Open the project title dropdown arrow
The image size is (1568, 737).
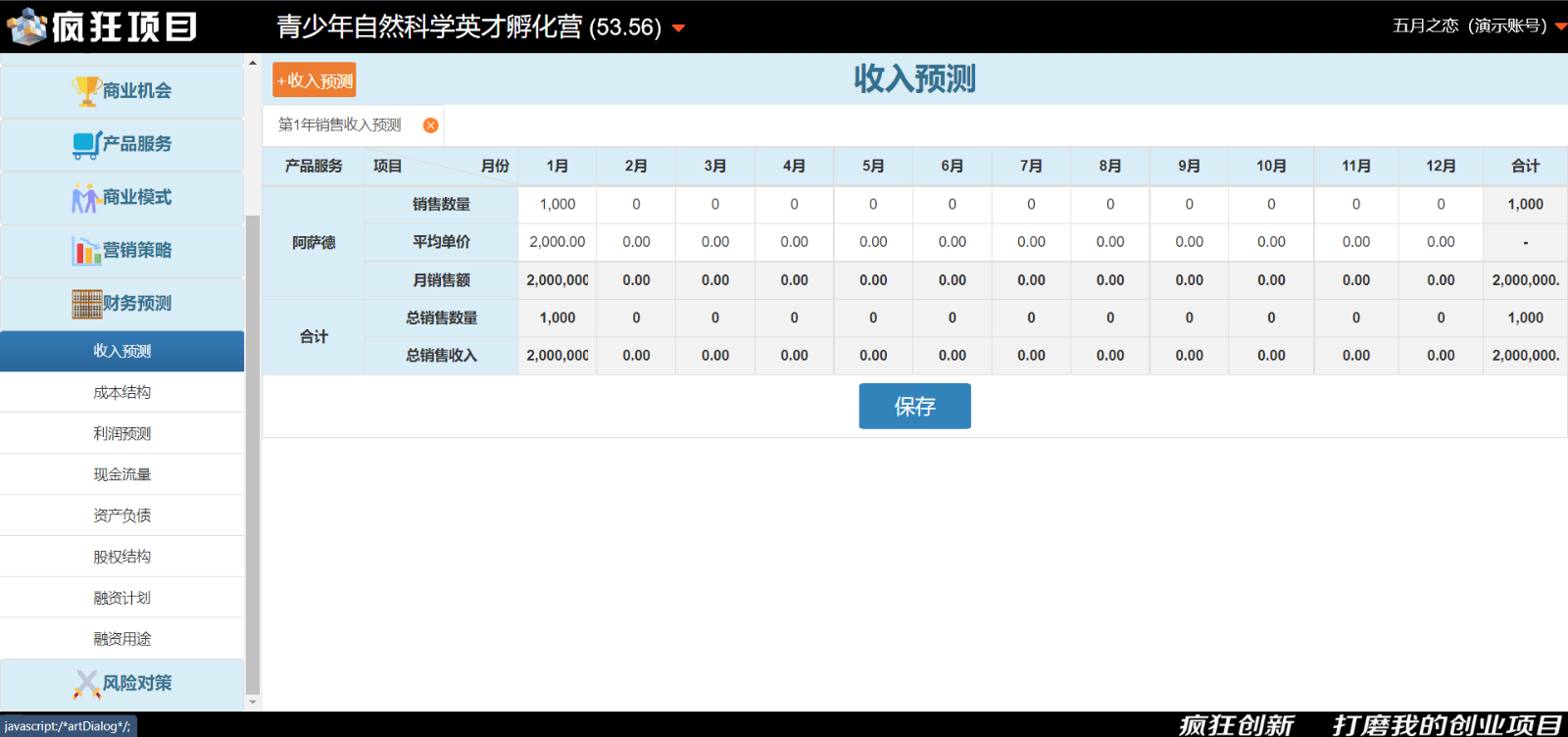pos(678,28)
